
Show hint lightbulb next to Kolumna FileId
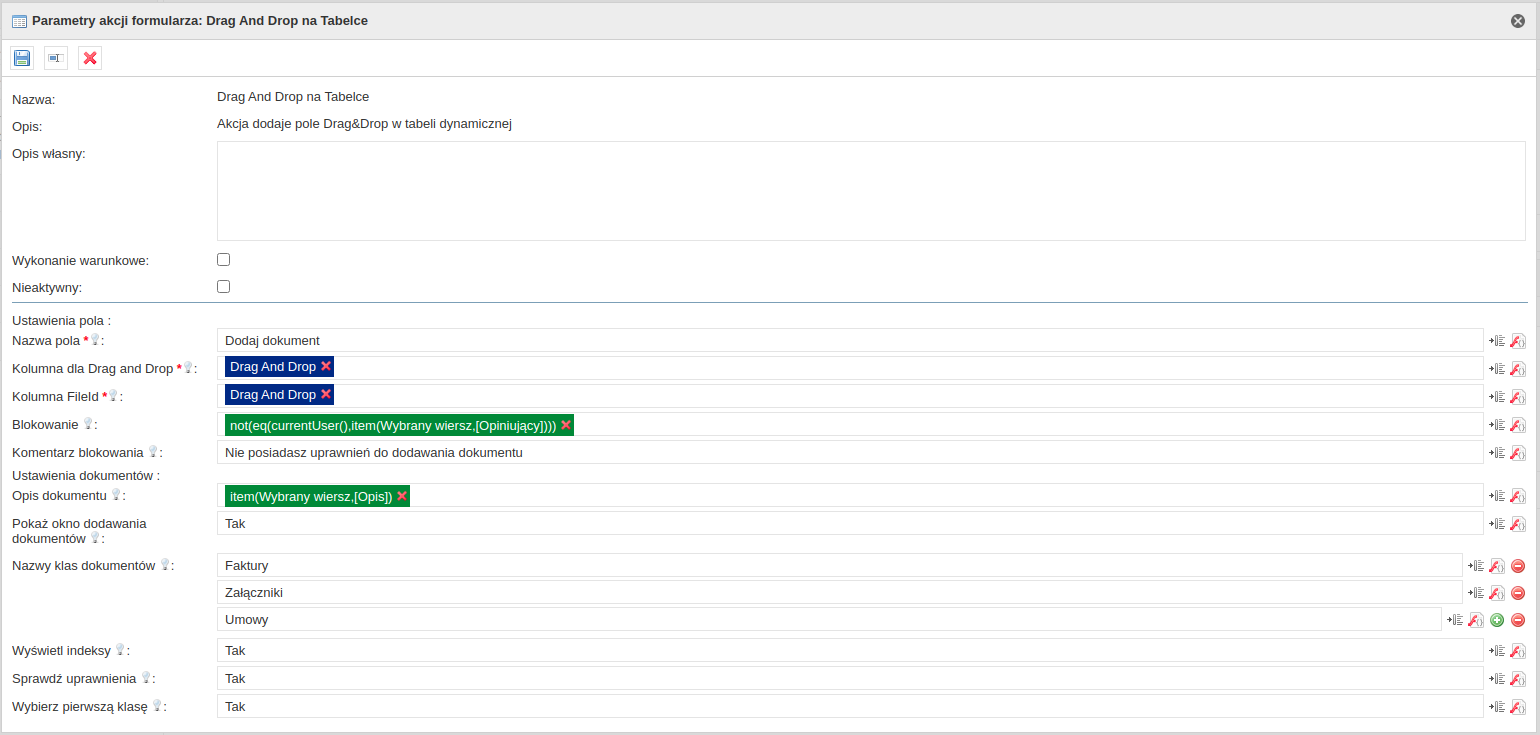[x=113, y=395]
